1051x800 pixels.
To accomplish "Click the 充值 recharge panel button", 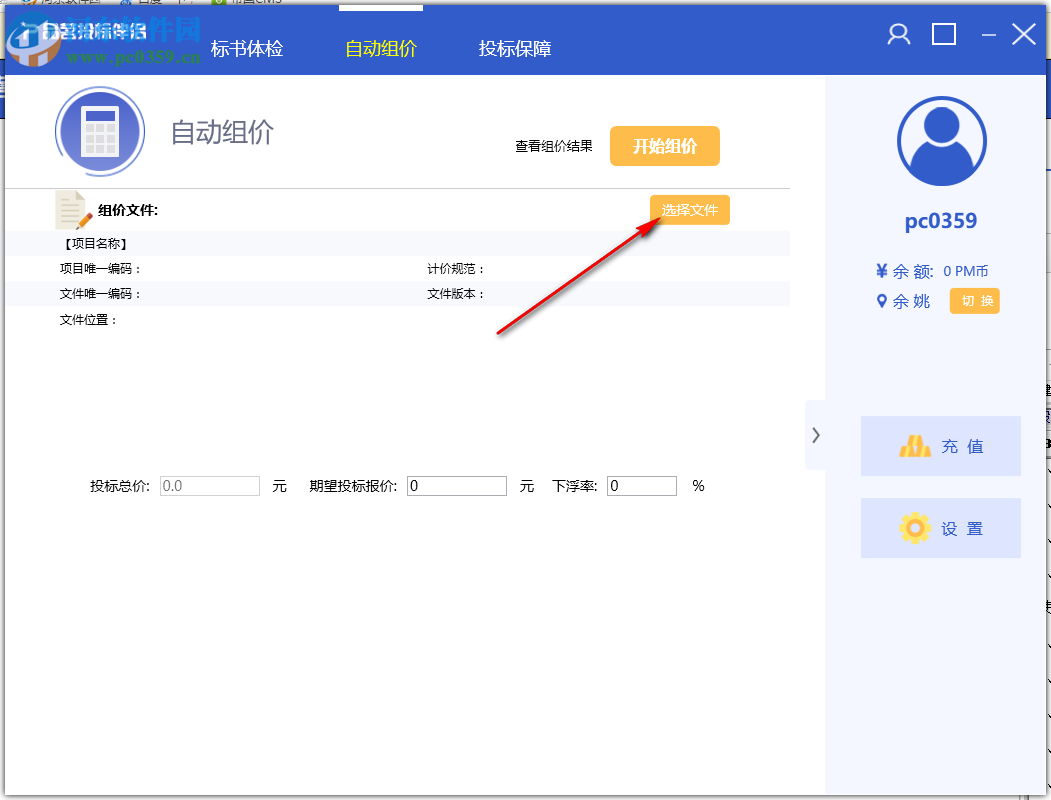I will [940, 446].
